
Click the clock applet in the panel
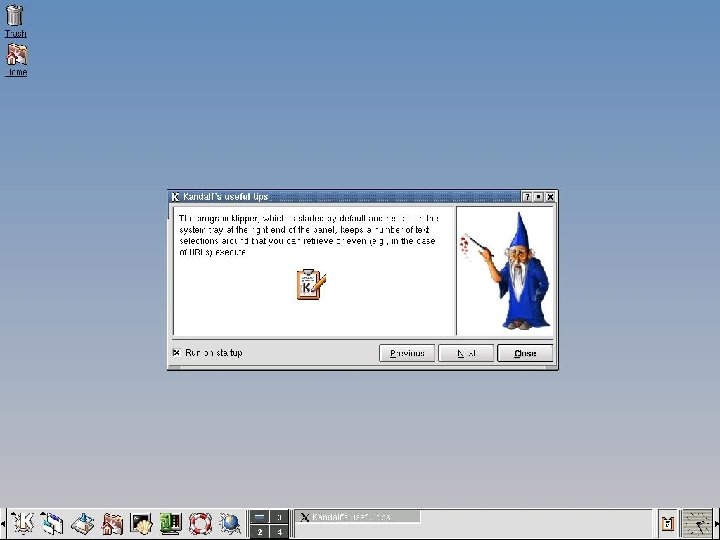[697, 523]
